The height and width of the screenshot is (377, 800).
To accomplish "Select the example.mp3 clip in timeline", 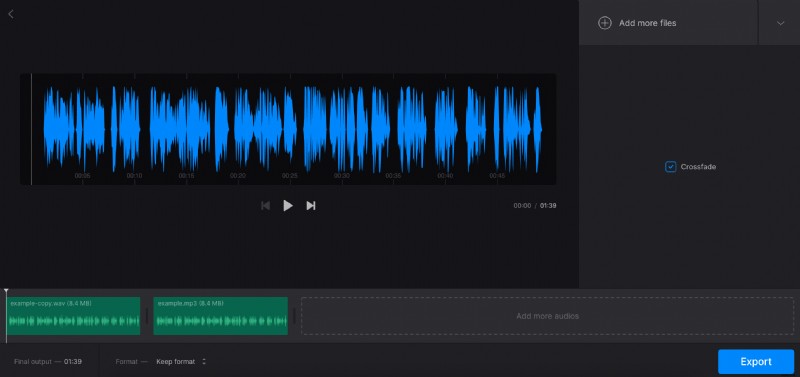I will point(220,316).
